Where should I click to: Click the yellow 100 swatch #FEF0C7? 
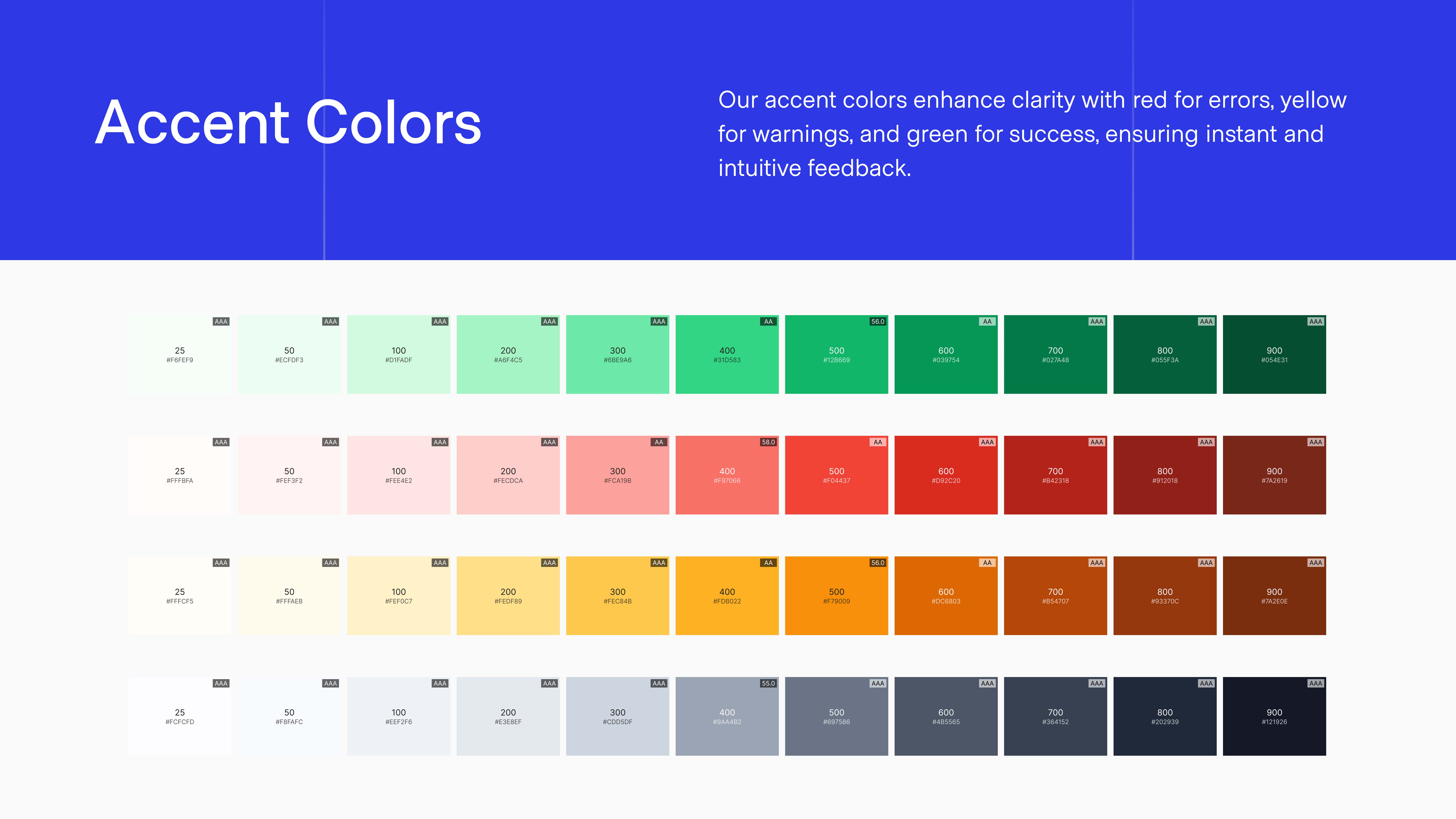pyautogui.click(x=399, y=596)
